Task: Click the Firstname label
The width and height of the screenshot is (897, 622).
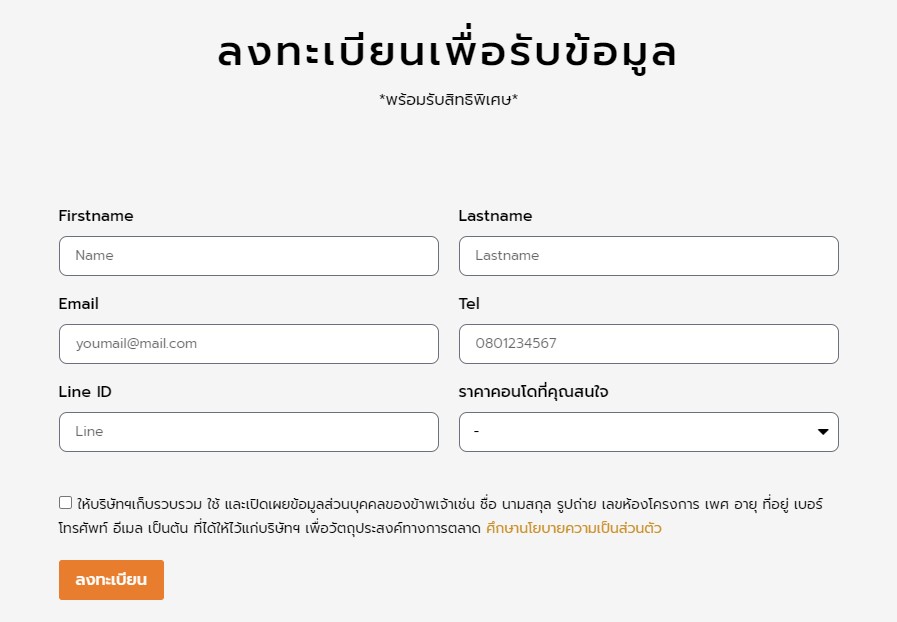Action: 96,216
